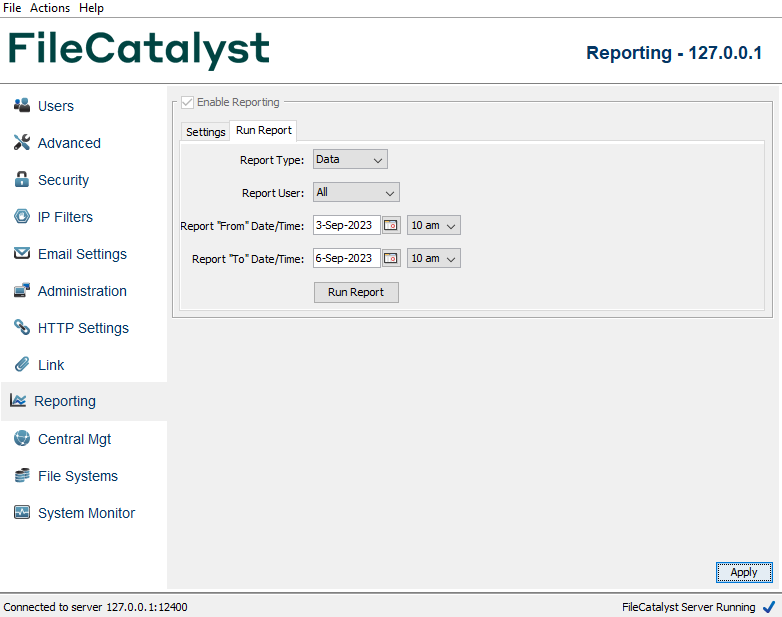The width and height of the screenshot is (782, 617).
Task: Click the Report To Date/Time label
Action: pyautogui.click(x=248, y=259)
